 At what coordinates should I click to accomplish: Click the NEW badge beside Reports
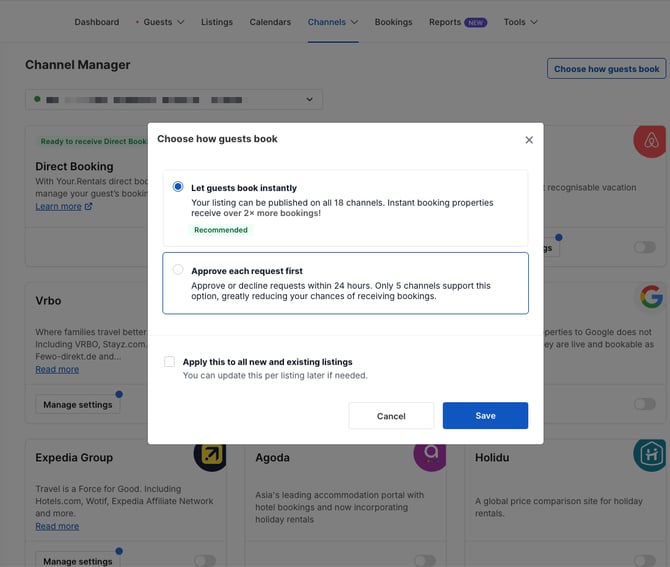click(x=476, y=22)
